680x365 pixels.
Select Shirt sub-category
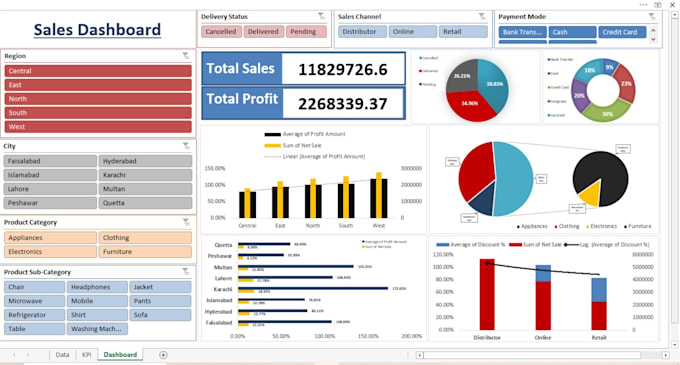[x=97, y=315]
